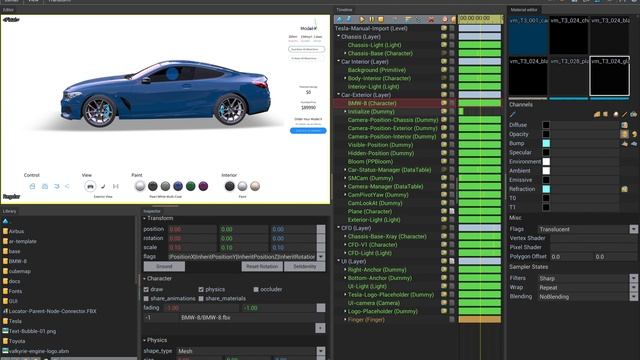The height and width of the screenshot is (360, 640).
Task: Click the stop button in Timeline toolbar
Action: point(380,19)
